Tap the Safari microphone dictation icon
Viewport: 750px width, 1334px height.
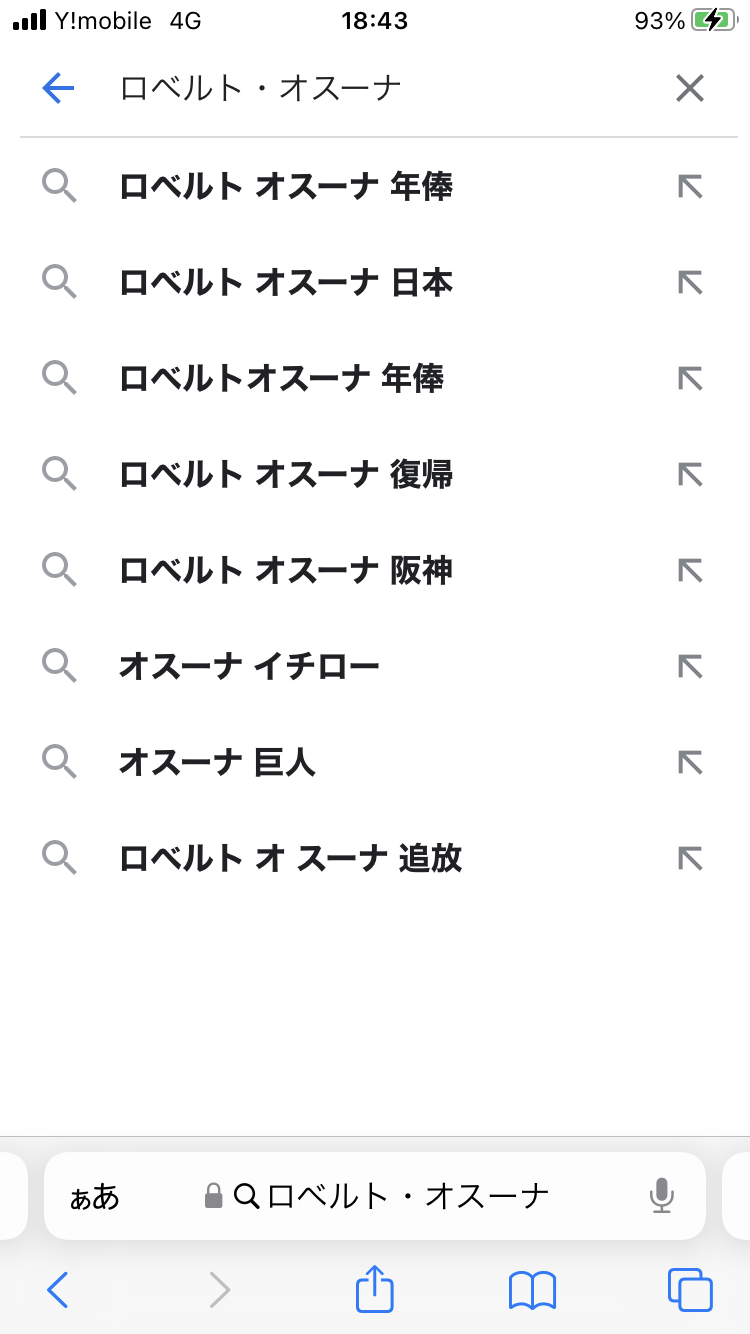(x=661, y=1195)
